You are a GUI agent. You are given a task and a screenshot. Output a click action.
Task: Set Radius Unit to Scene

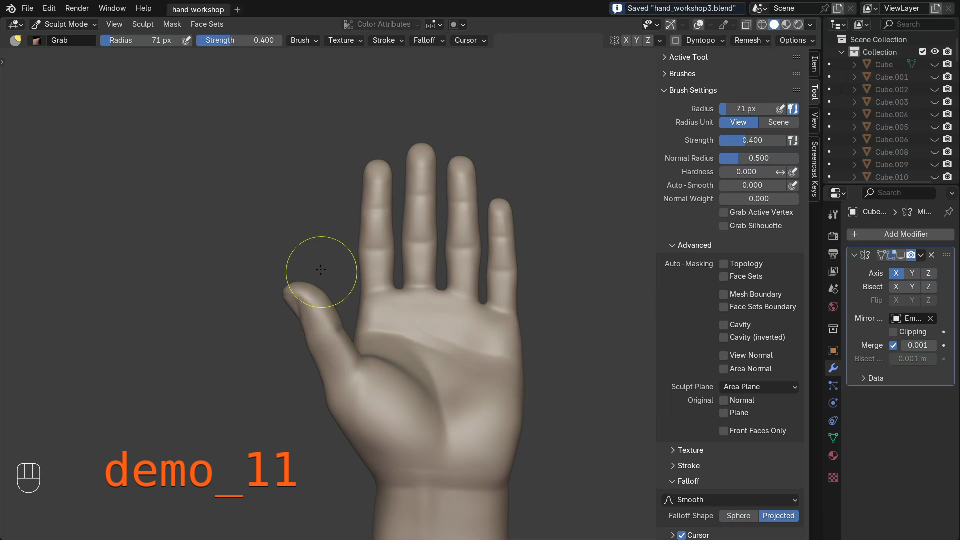pyautogui.click(x=778, y=122)
